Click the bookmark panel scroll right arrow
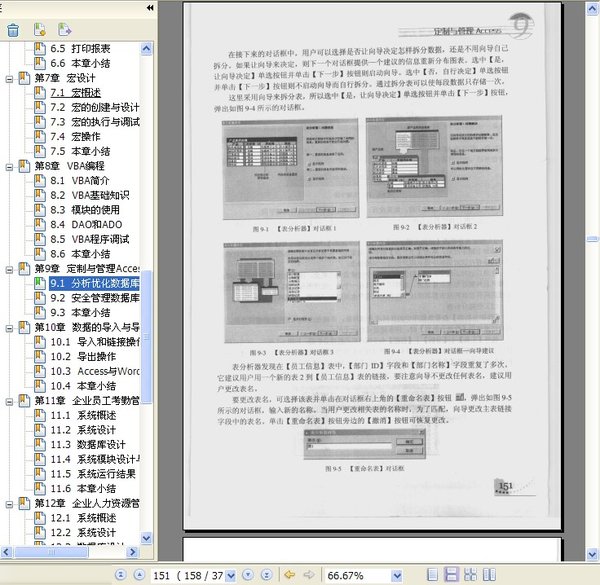The height and width of the screenshot is (585, 600). pyautogui.click(x=132, y=552)
